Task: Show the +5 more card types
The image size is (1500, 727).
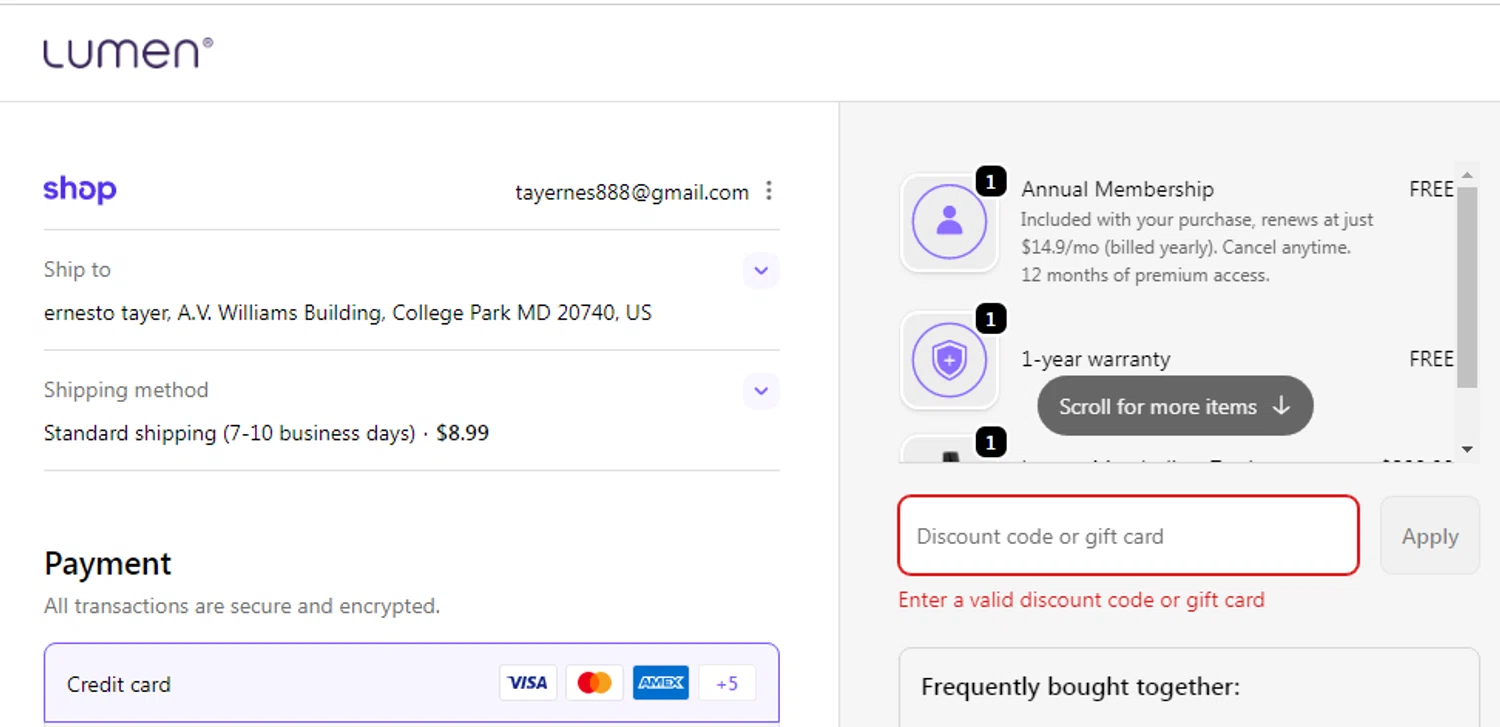Action: click(x=727, y=683)
